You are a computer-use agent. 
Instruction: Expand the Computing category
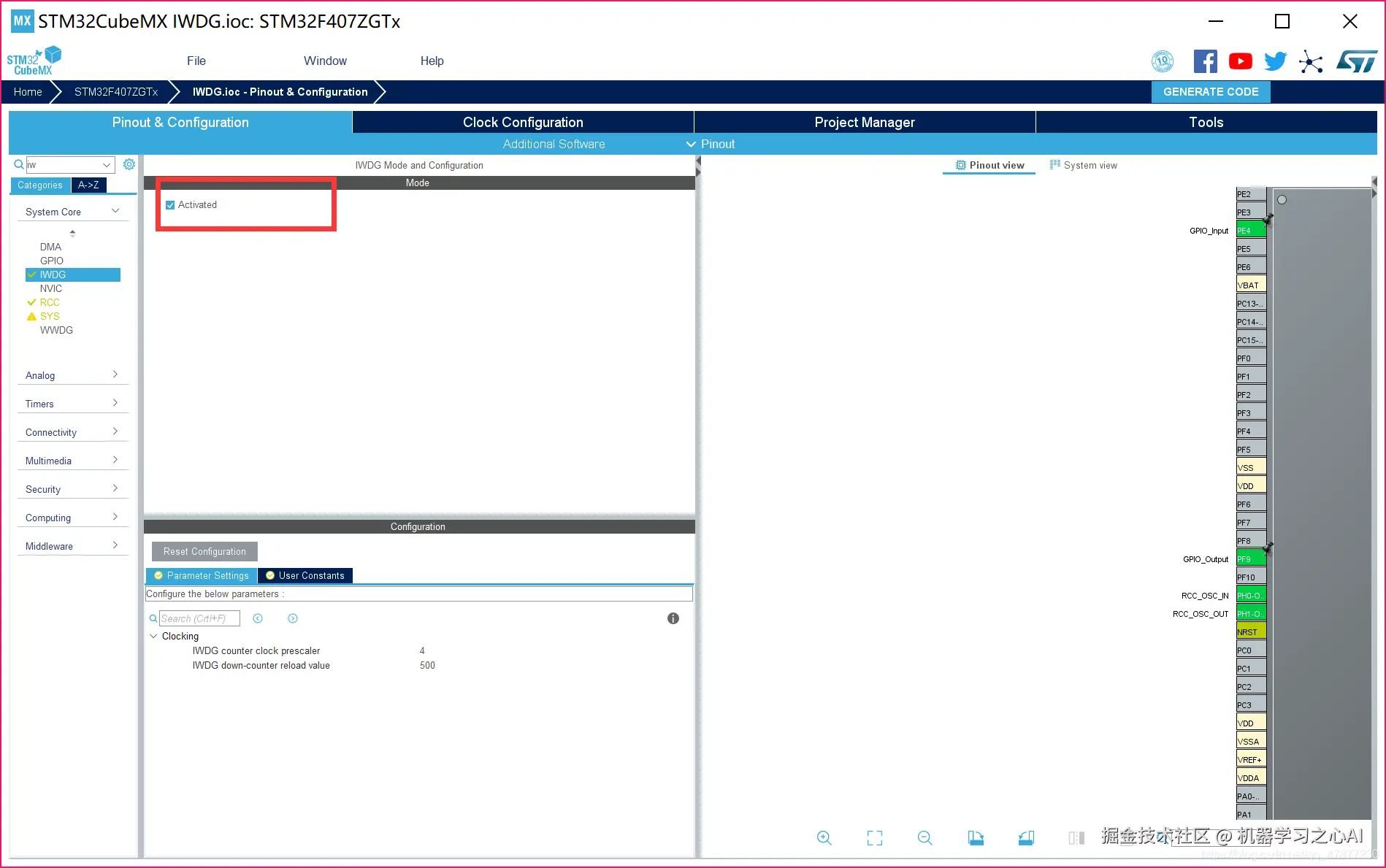tap(115, 517)
